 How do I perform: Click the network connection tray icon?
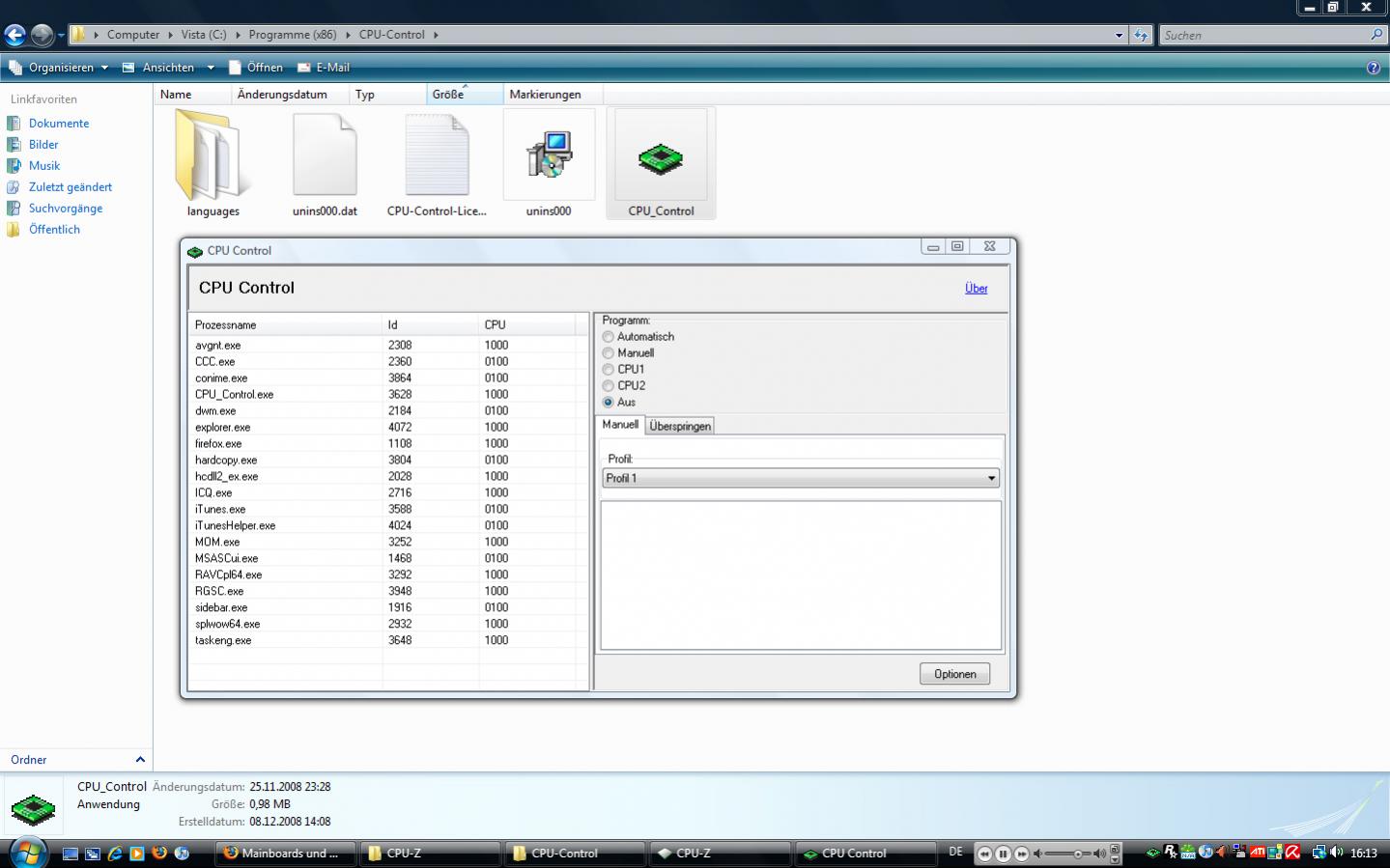click(x=1319, y=853)
